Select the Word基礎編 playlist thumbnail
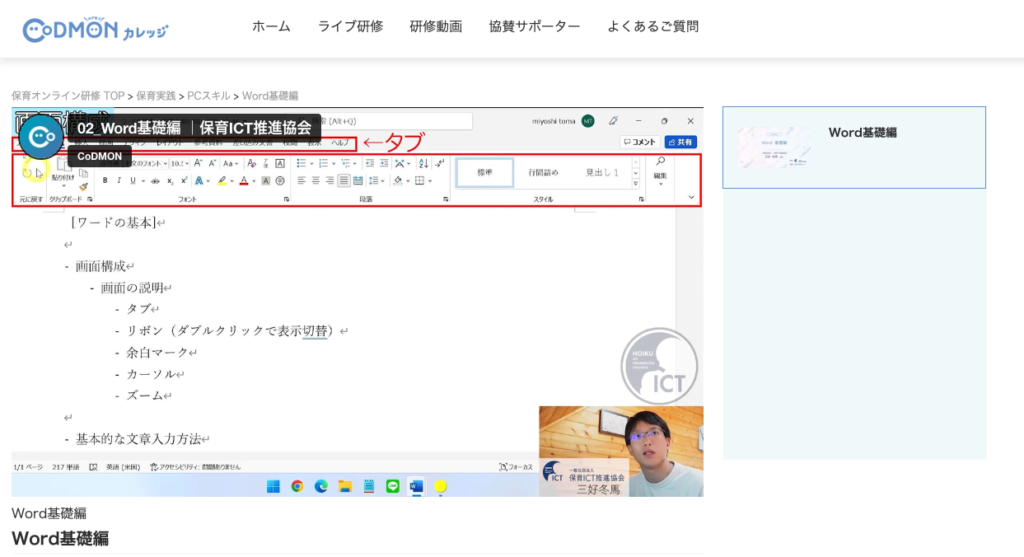Screen dimensions: 1024x557 [x=774, y=147]
